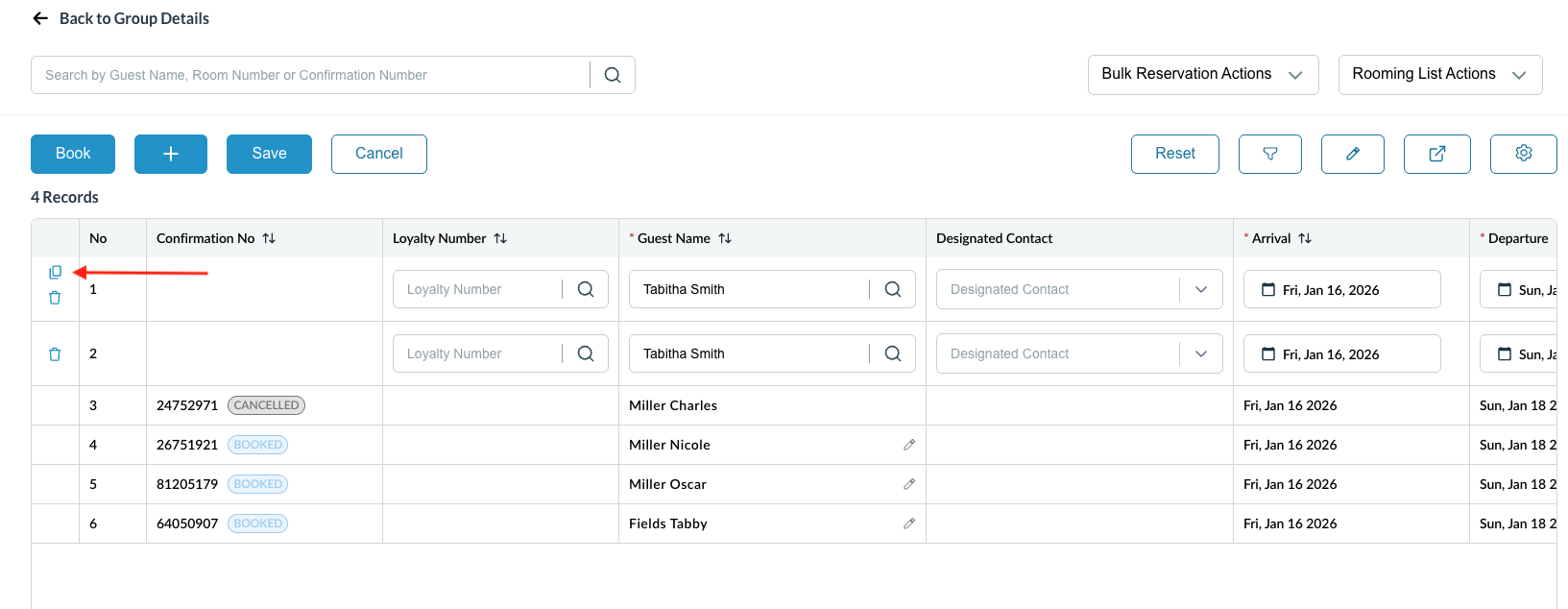Go Back to Group Details
This screenshot has height=609, width=1568.
121,18
